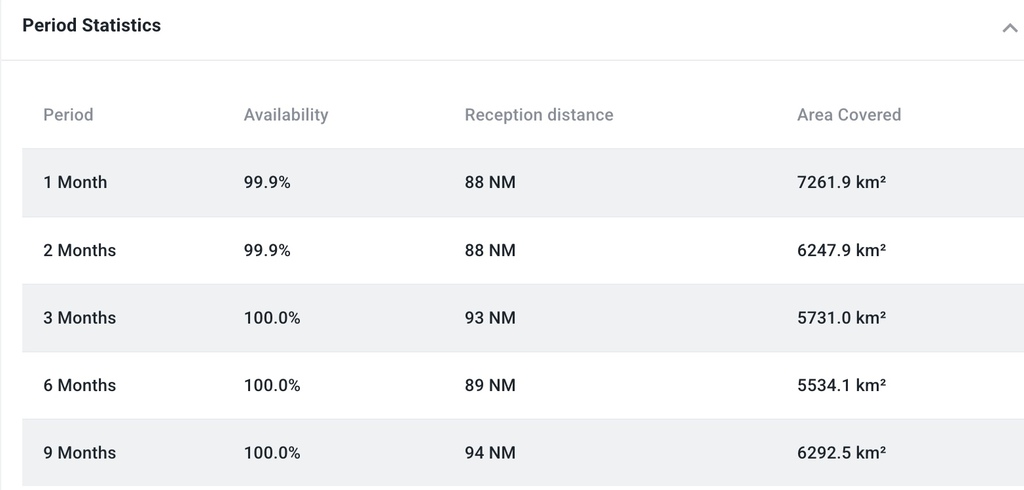Image resolution: width=1024 pixels, height=490 pixels.
Task: Select the Period column header
Action: point(68,115)
